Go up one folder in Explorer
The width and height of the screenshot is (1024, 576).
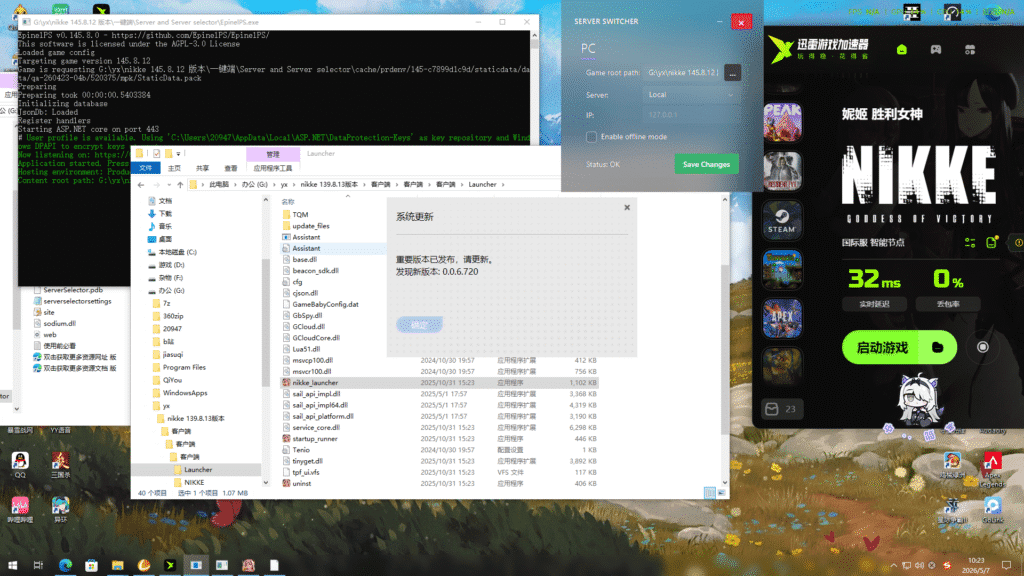pyautogui.click(x=180, y=185)
